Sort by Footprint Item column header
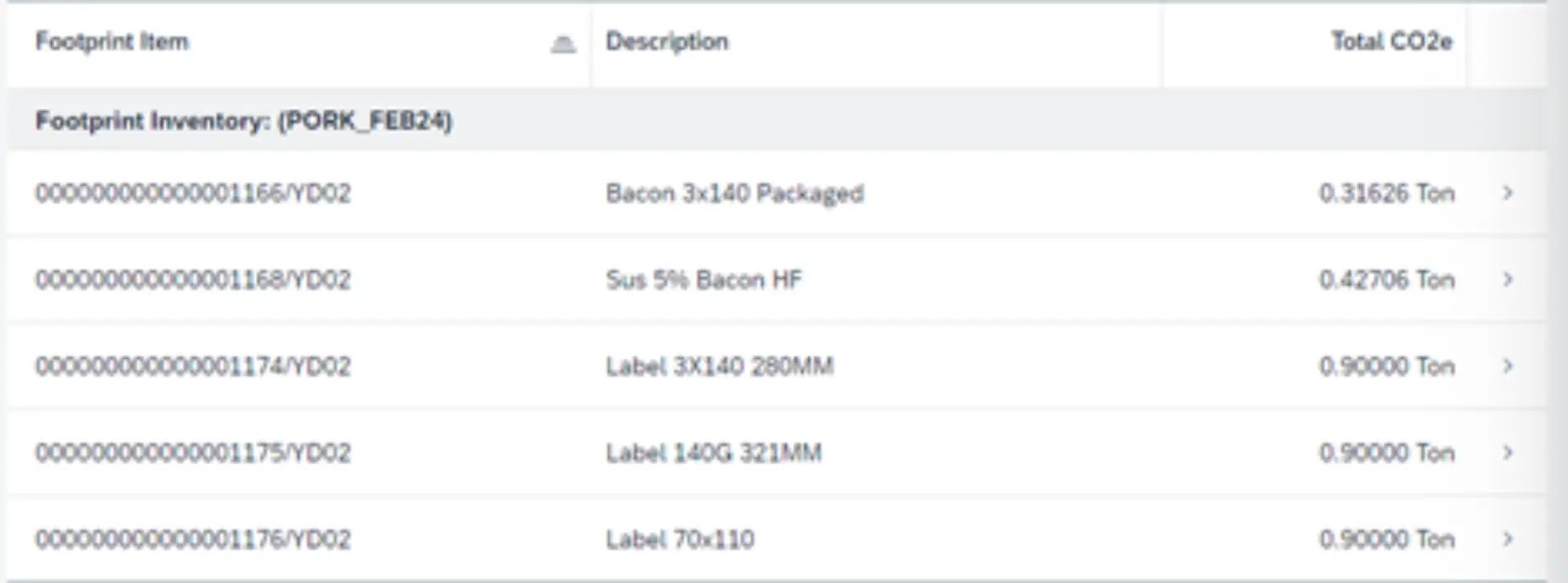The width and height of the screenshot is (1568, 583). point(112,41)
